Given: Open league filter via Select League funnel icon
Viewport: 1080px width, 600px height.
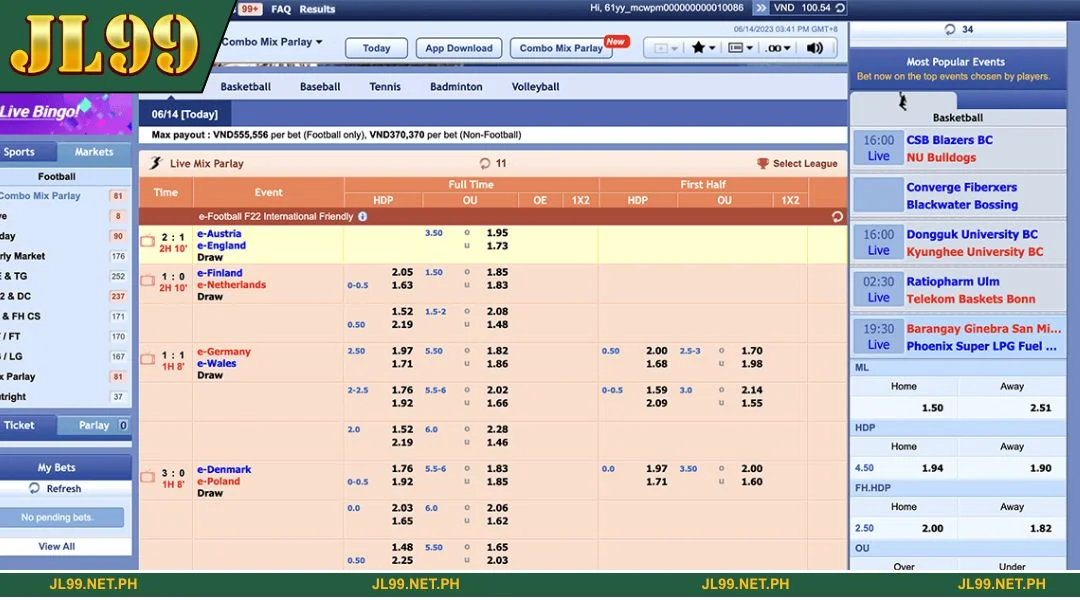Looking at the screenshot, I should [x=761, y=163].
